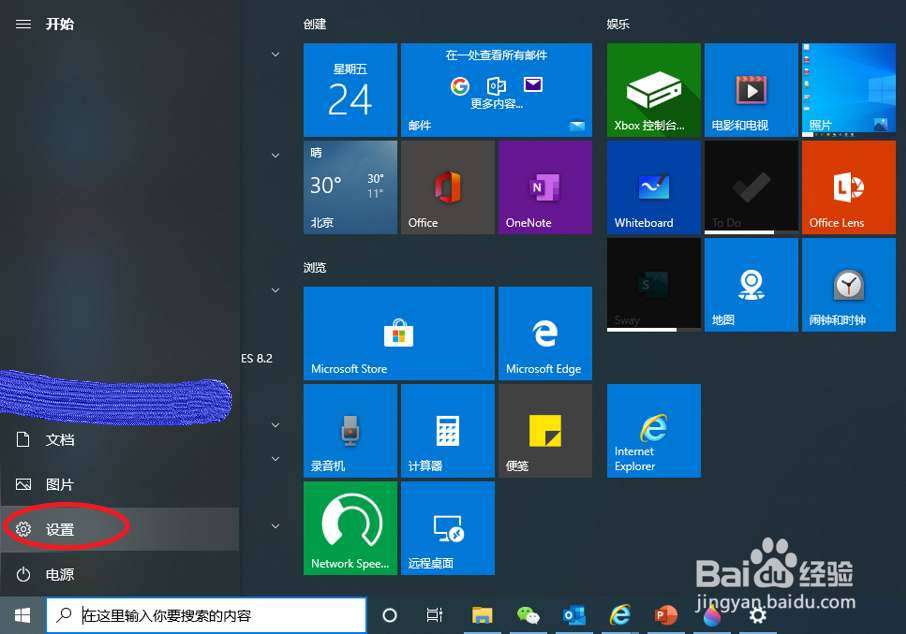Screen dimensions: 906x634
Task: Open the 电影和电视 tile
Action: pyautogui.click(x=751, y=90)
